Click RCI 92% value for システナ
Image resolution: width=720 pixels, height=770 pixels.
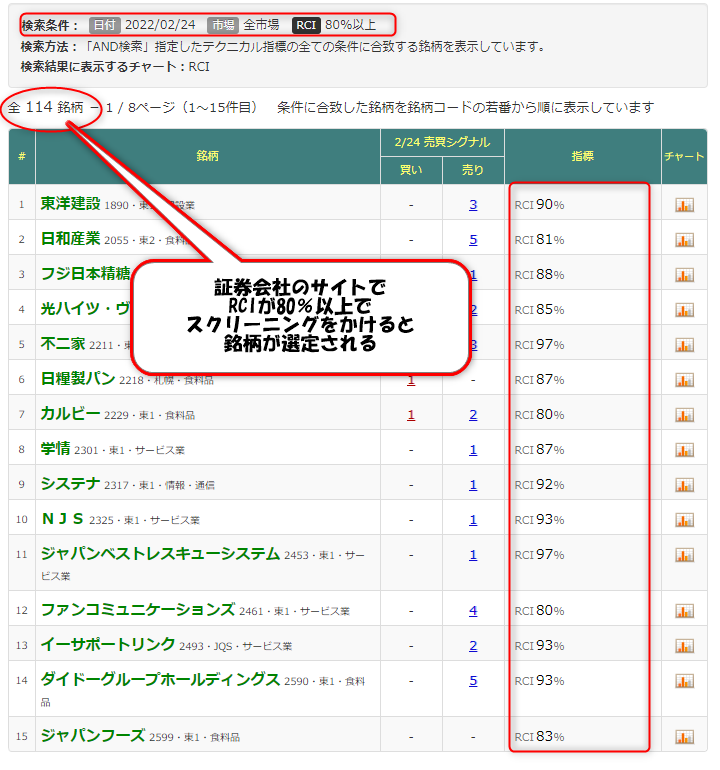coord(539,485)
